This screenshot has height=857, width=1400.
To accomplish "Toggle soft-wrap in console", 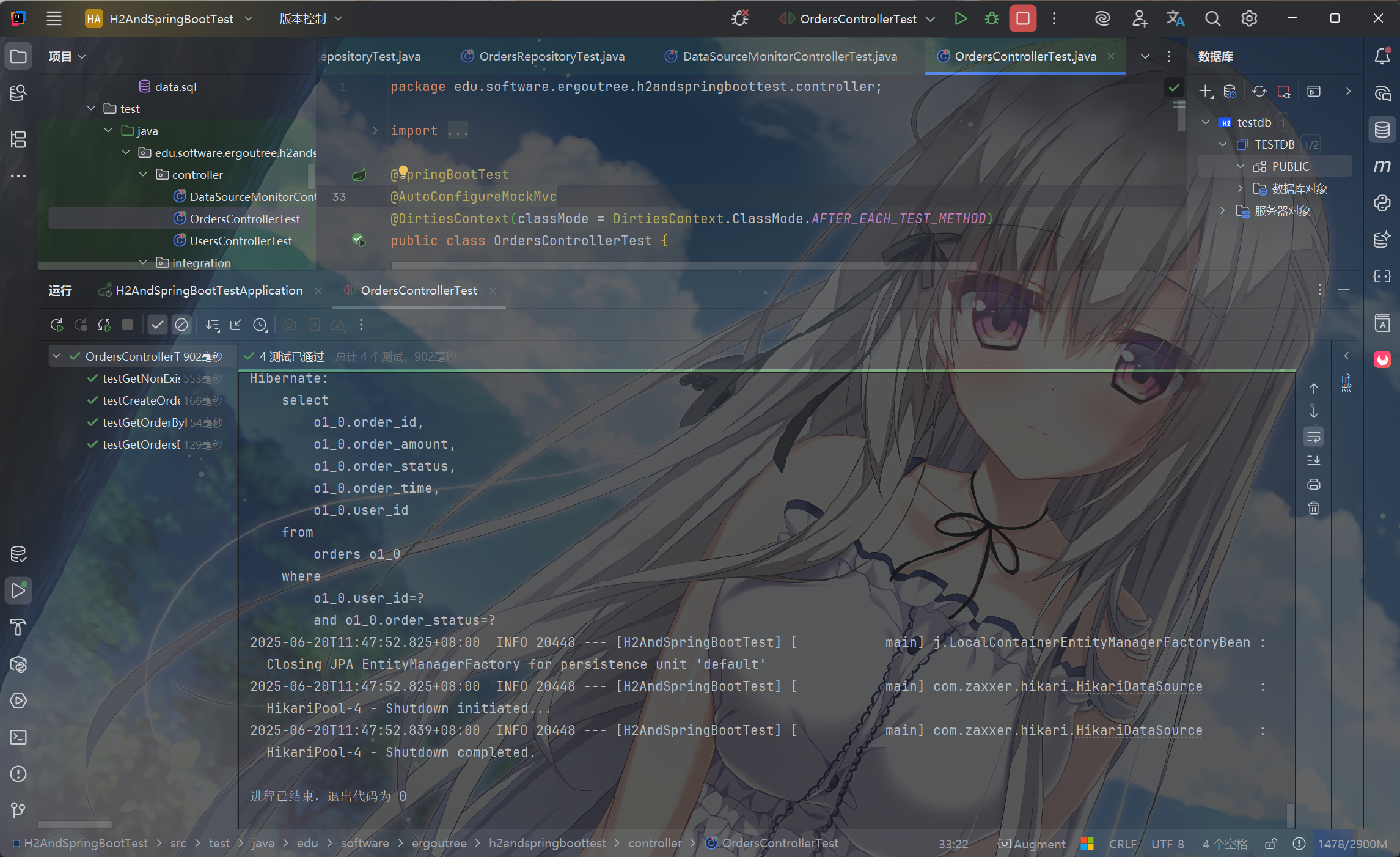I will pyautogui.click(x=1314, y=436).
